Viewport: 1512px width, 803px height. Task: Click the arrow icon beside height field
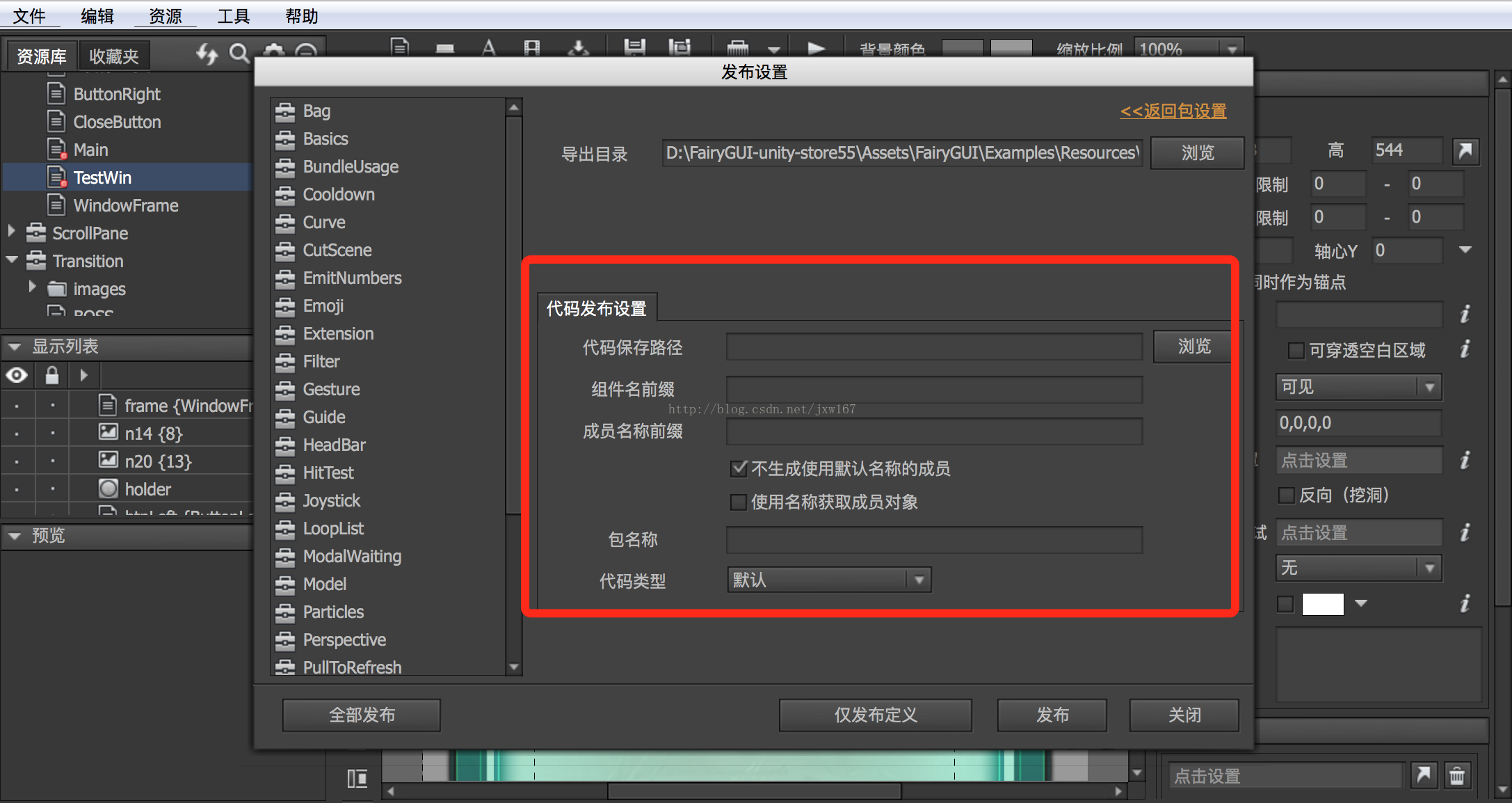tap(1465, 150)
